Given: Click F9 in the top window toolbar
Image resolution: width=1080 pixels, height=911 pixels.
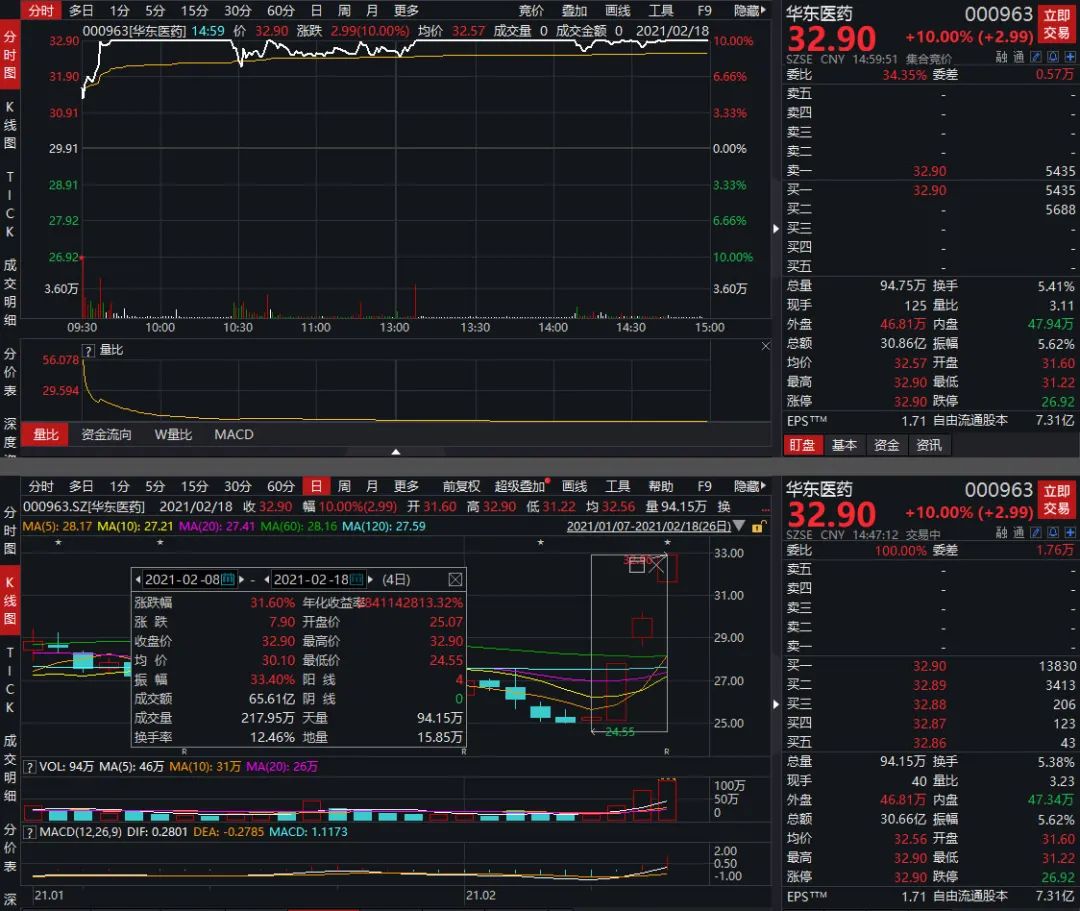Looking at the screenshot, I should (x=704, y=10).
